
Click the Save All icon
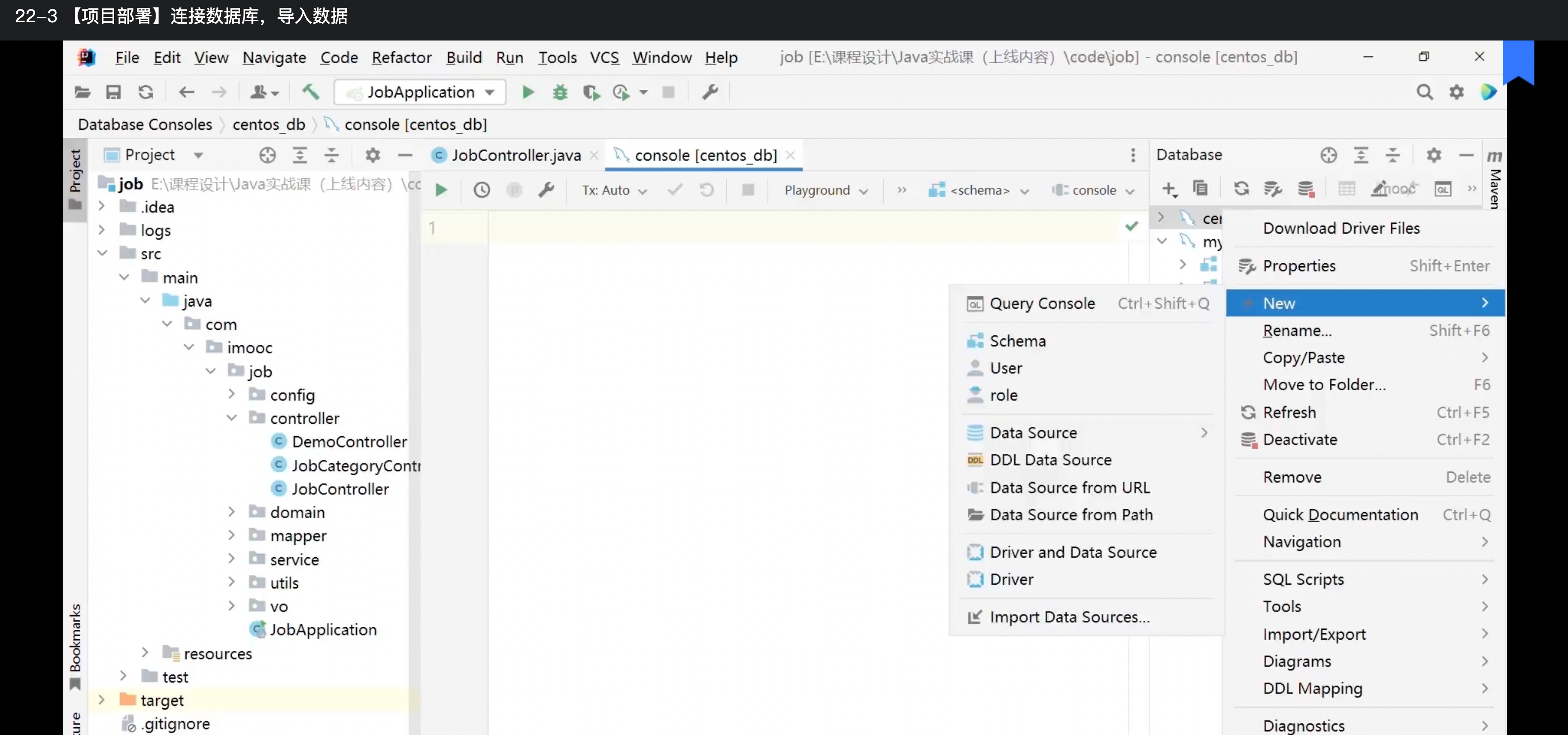coord(113,92)
